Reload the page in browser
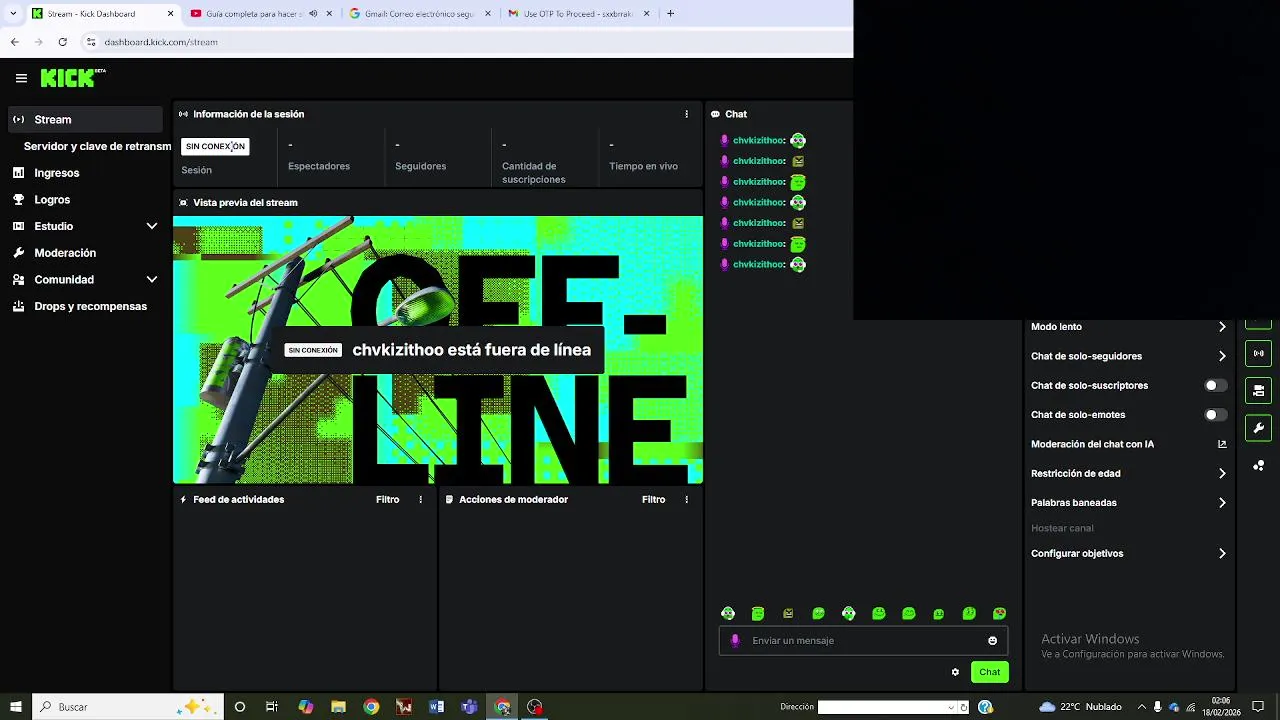Image resolution: width=1280 pixels, height=720 pixels. point(62,42)
